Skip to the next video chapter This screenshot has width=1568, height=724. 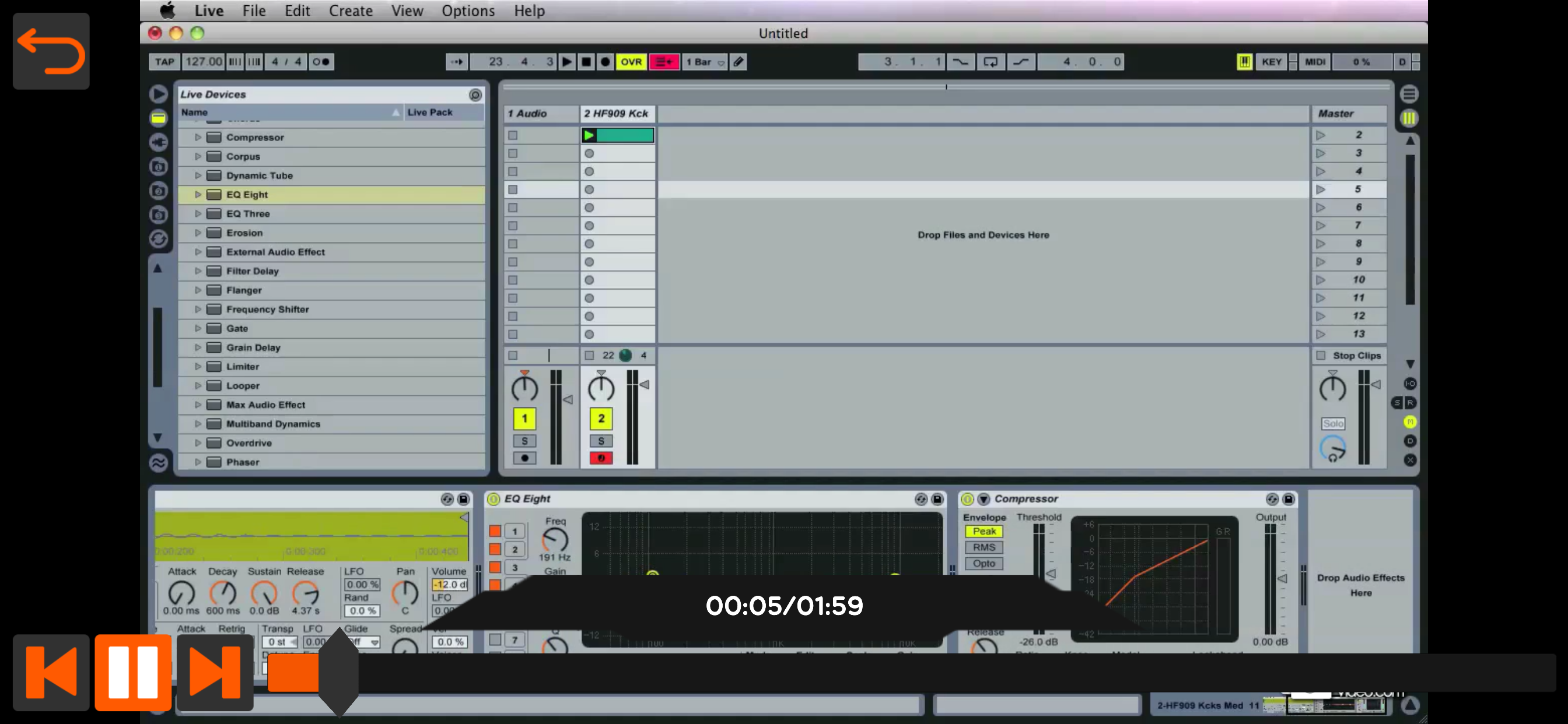[x=215, y=672]
